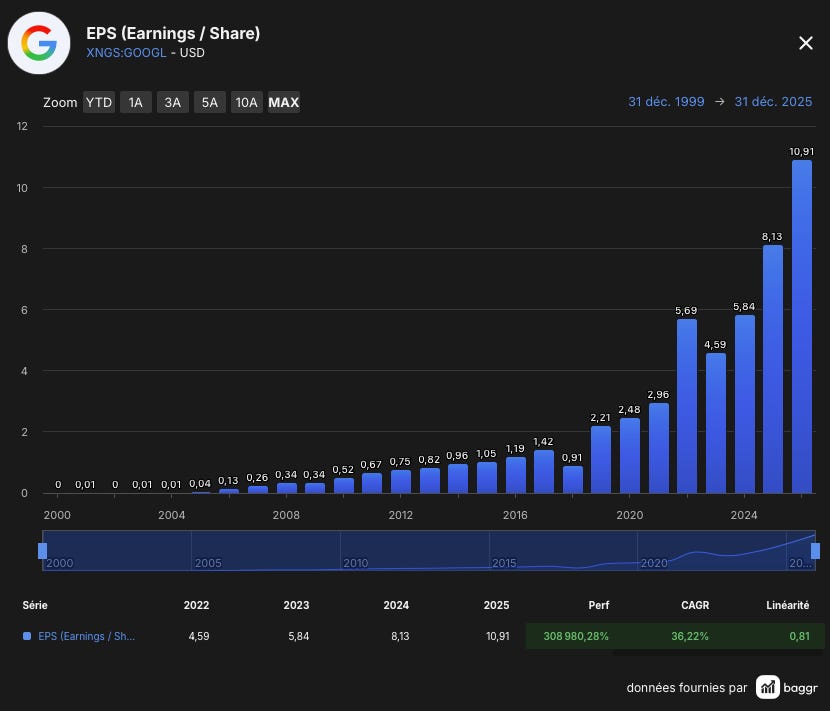This screenshot has width=830, height=711.
Task: Set zoom to 10A
Action: pos(247,102)
